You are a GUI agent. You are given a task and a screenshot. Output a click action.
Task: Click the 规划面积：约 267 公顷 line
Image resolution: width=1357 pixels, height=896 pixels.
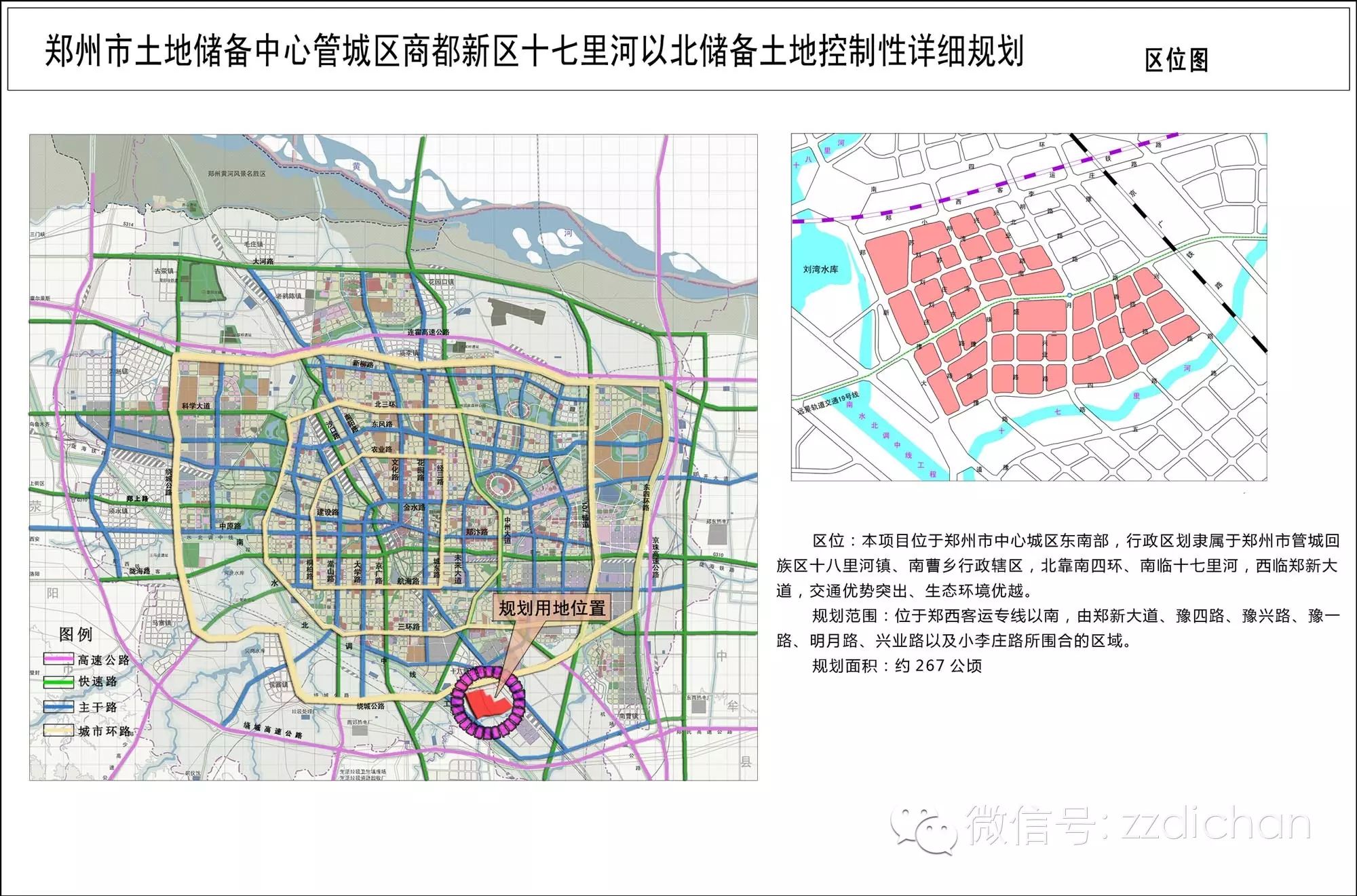[897, 665]
